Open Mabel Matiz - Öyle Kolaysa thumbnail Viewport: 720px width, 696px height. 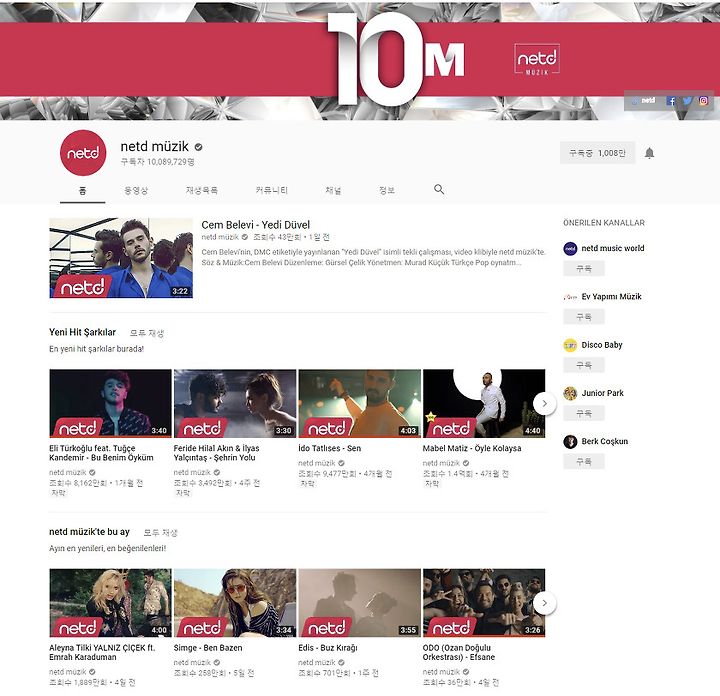(x=484, y=403)
